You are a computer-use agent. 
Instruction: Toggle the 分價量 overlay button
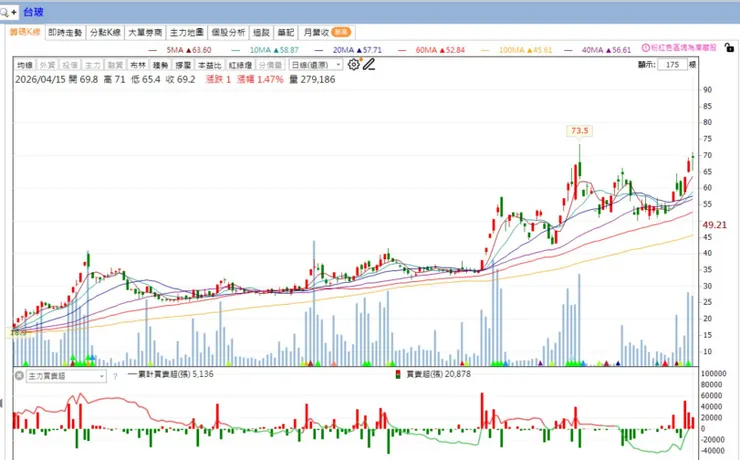(x=270, y=65)
